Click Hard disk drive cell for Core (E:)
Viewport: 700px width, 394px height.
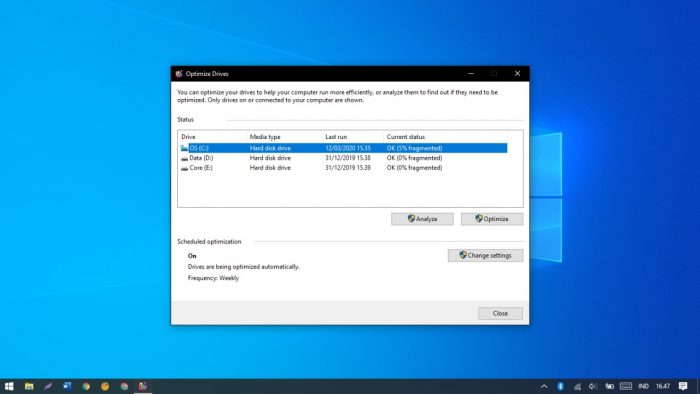coord(270,168)
